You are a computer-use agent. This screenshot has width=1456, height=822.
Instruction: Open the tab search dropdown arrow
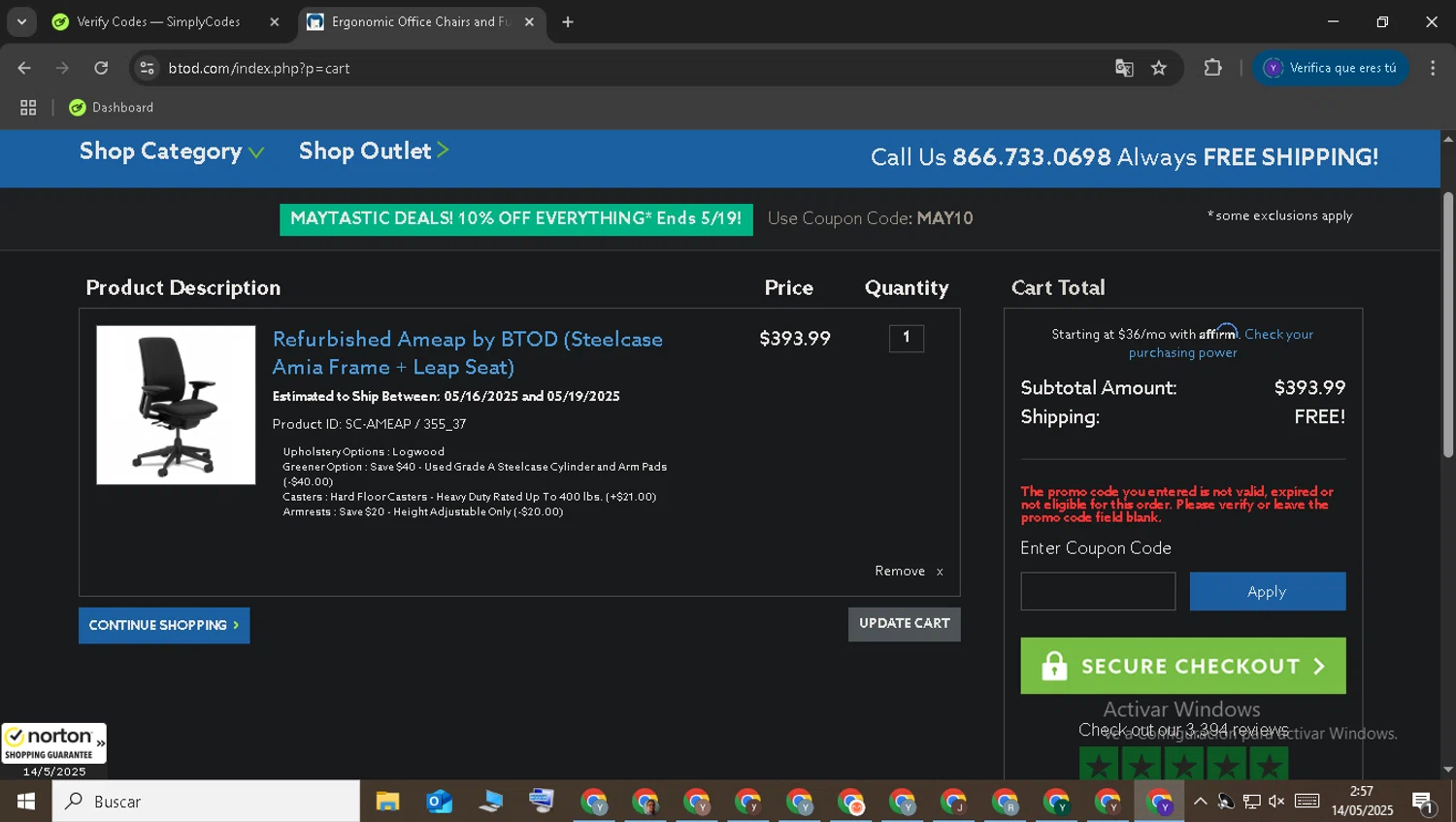tap(21, 21)
